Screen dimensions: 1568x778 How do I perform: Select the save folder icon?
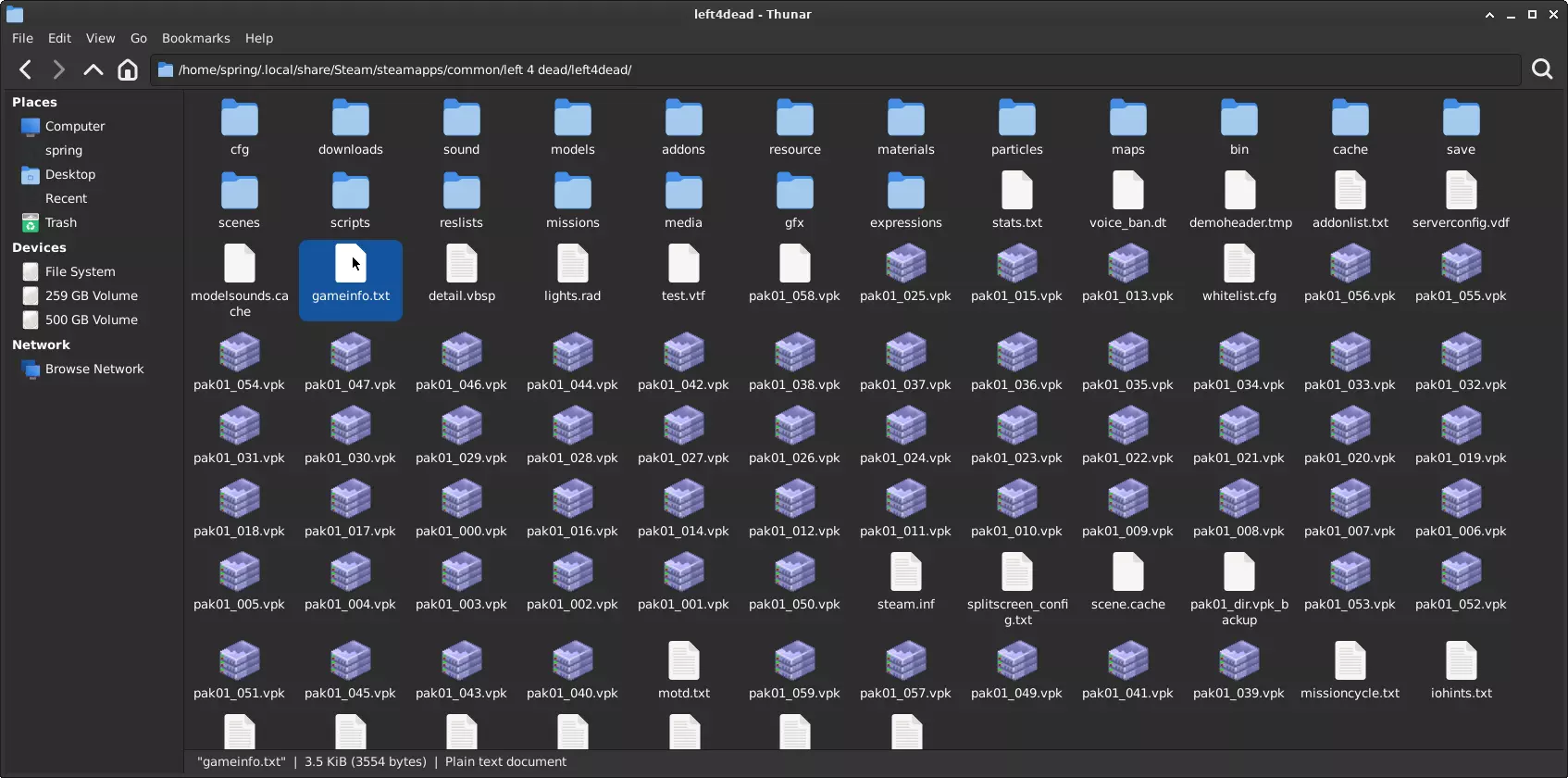1462,118
